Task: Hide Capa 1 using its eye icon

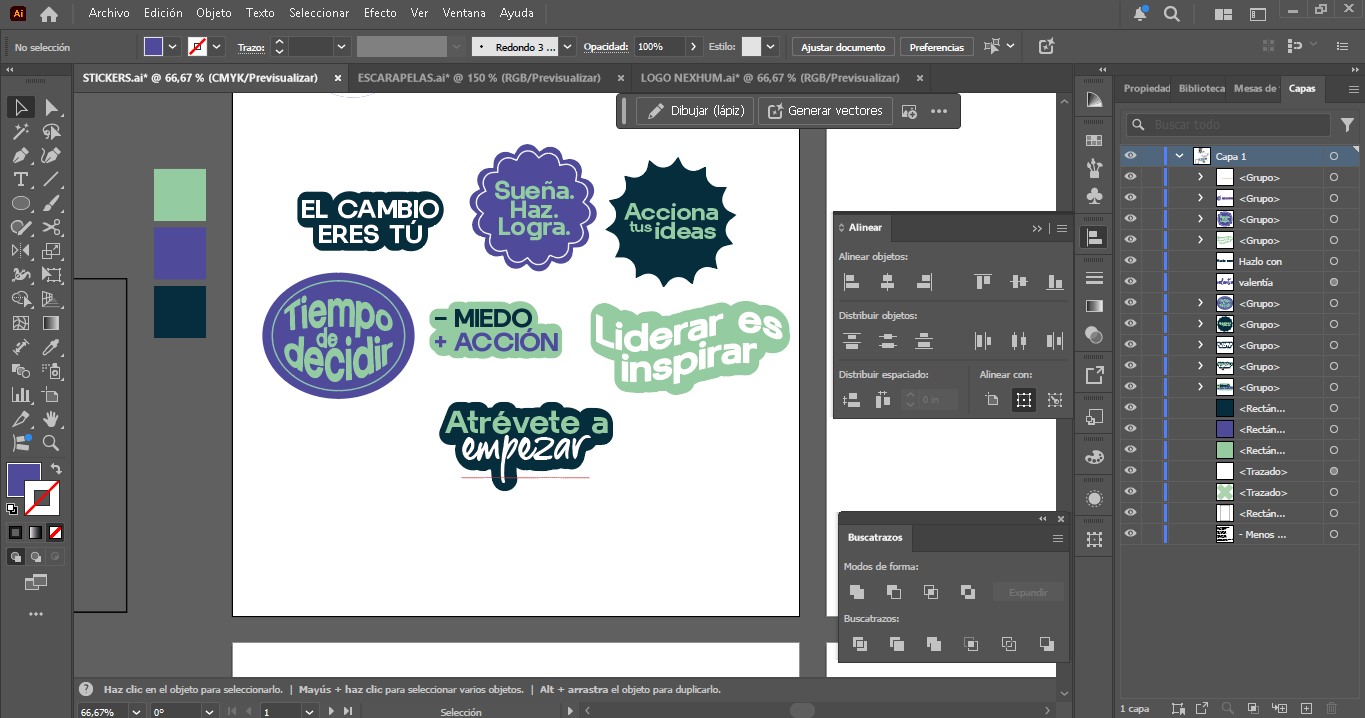Action: [1130, 156]
